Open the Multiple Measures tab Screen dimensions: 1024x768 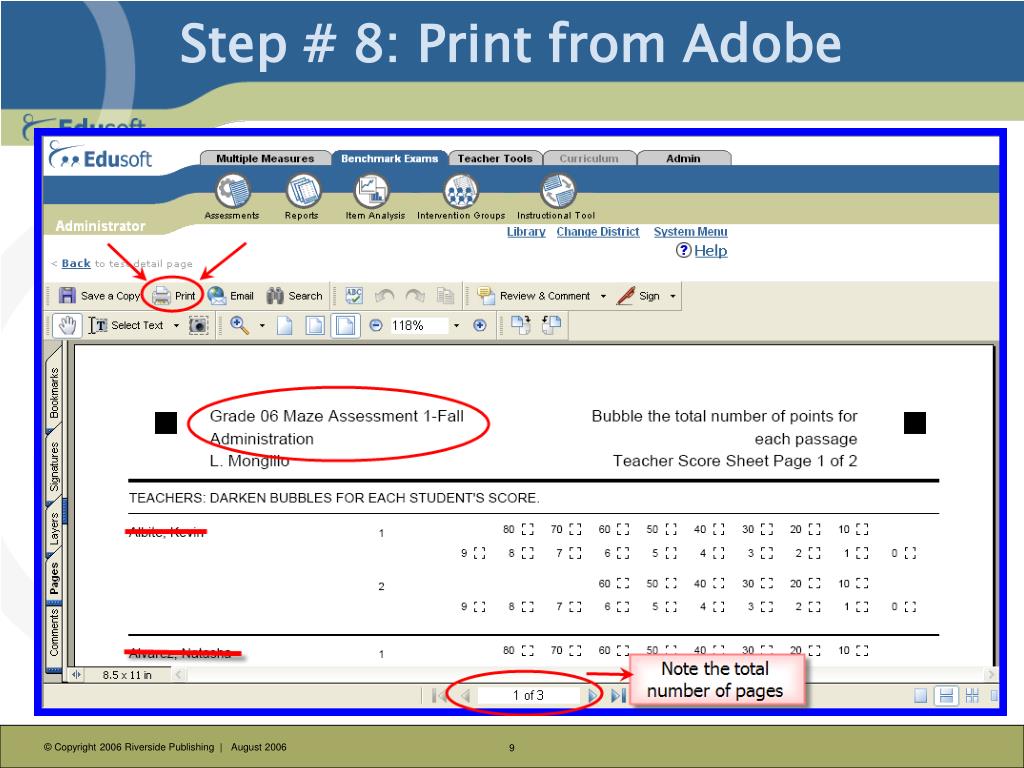pyautogui.click(x=265, y=158)
